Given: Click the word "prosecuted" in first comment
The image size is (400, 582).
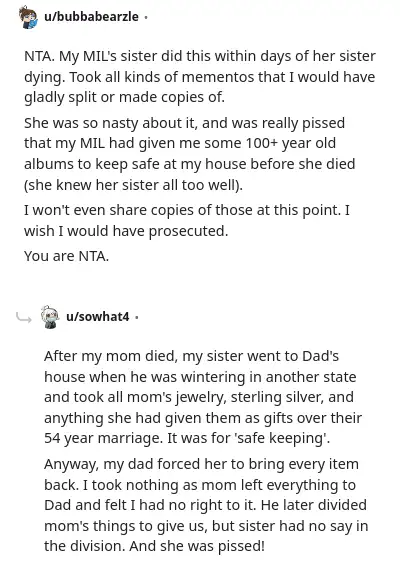Looking at the screenshot, I should (x=188, y=231).
